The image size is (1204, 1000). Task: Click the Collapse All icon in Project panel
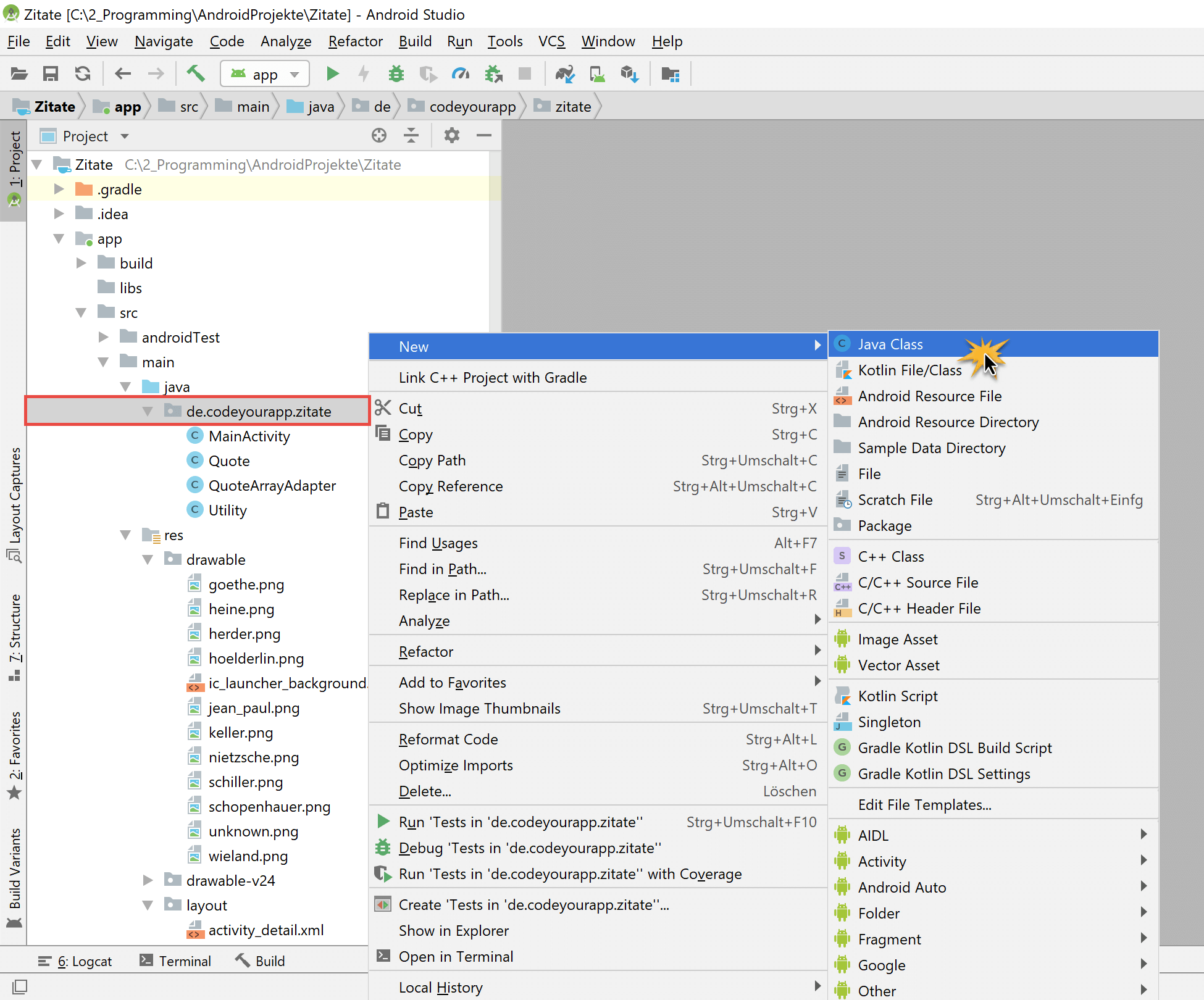coord(411,135)
